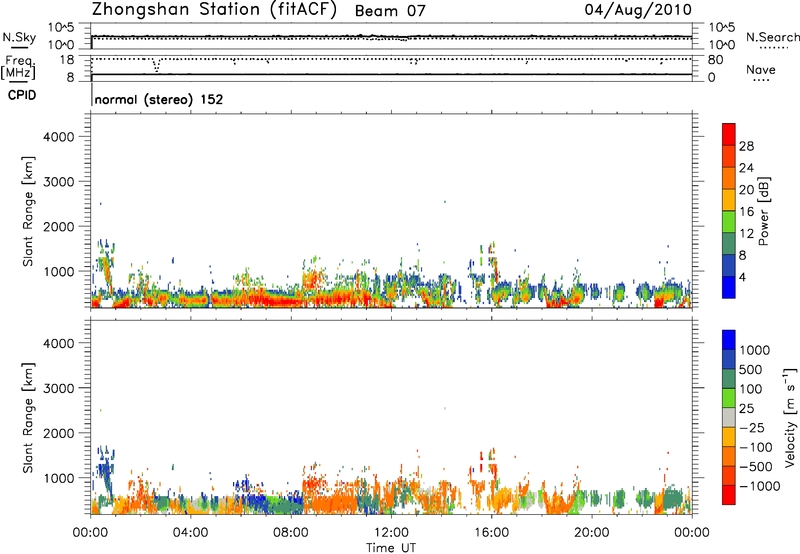This screenshot has height=554, width=800.
Task: Click the gray segment of the velocity color bar
Action: pyautogui.click(x=729, y=418)
